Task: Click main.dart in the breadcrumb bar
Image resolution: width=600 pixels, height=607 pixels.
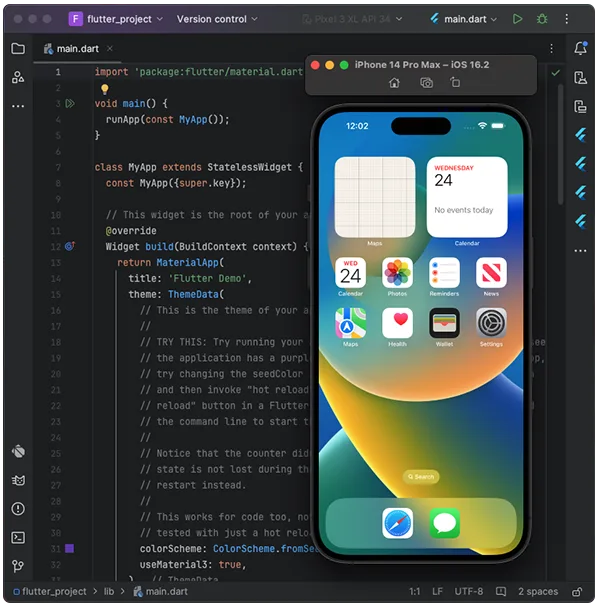Action: pos(161,592)
